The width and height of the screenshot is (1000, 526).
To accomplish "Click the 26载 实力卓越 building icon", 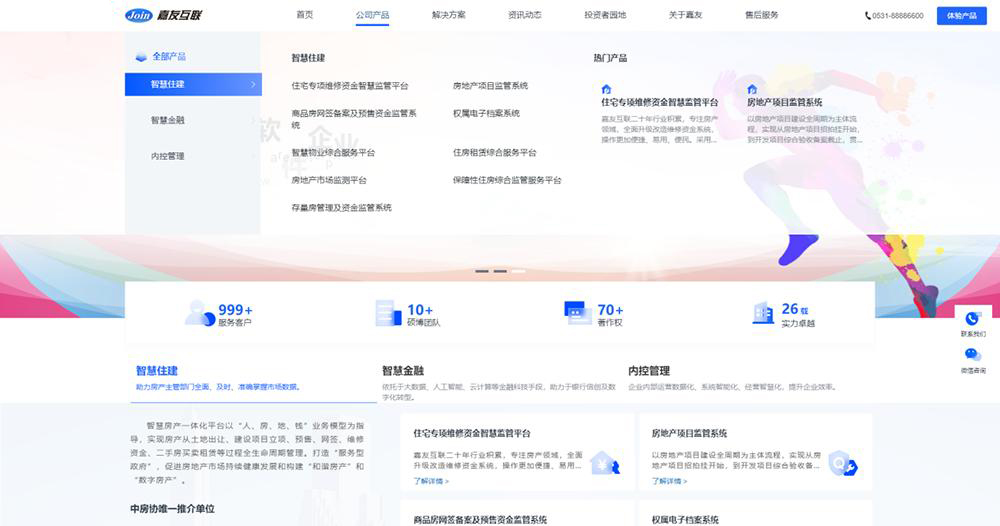I will 763,313.
